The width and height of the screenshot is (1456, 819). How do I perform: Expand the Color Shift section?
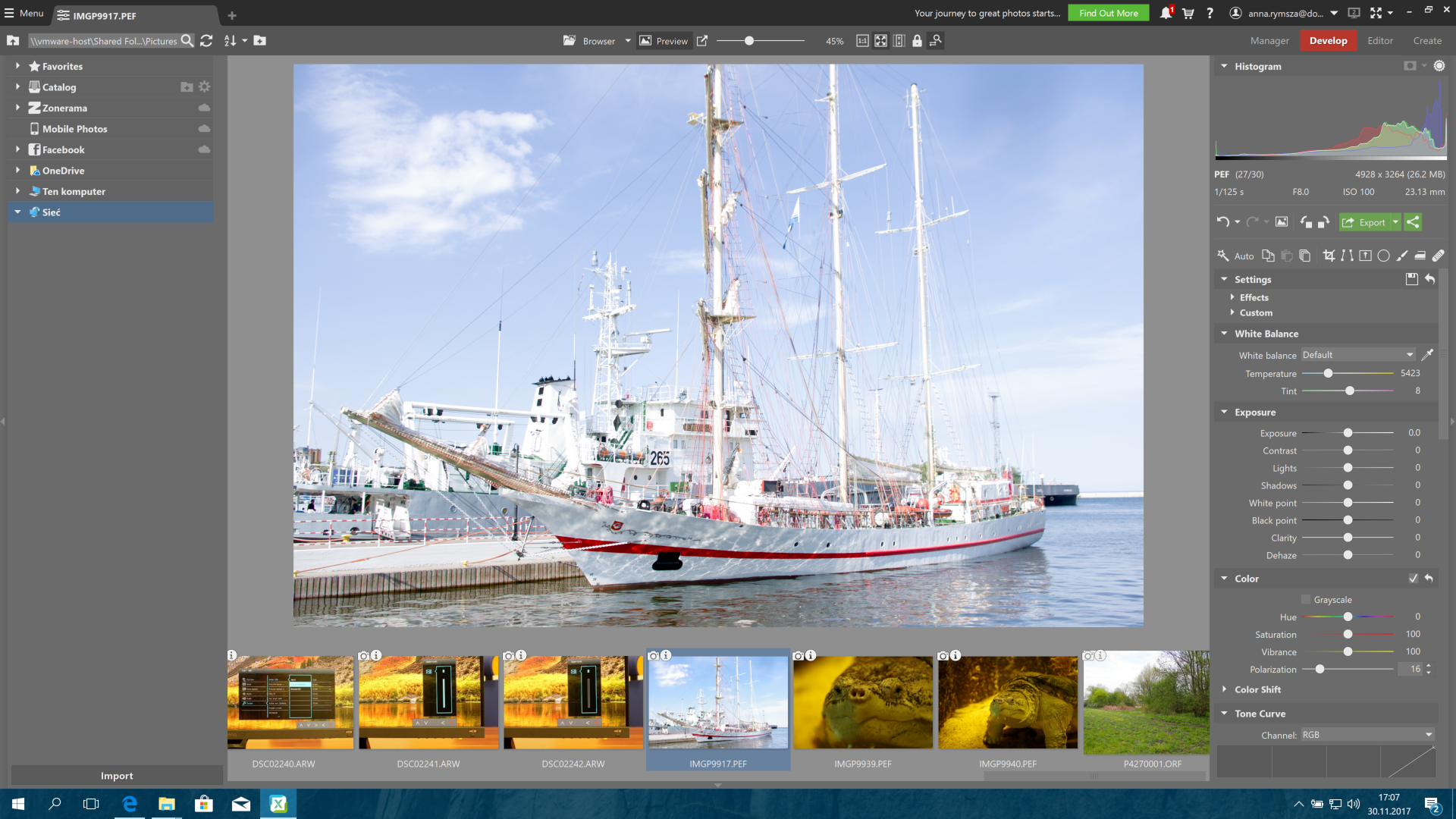click(1257, 690)
